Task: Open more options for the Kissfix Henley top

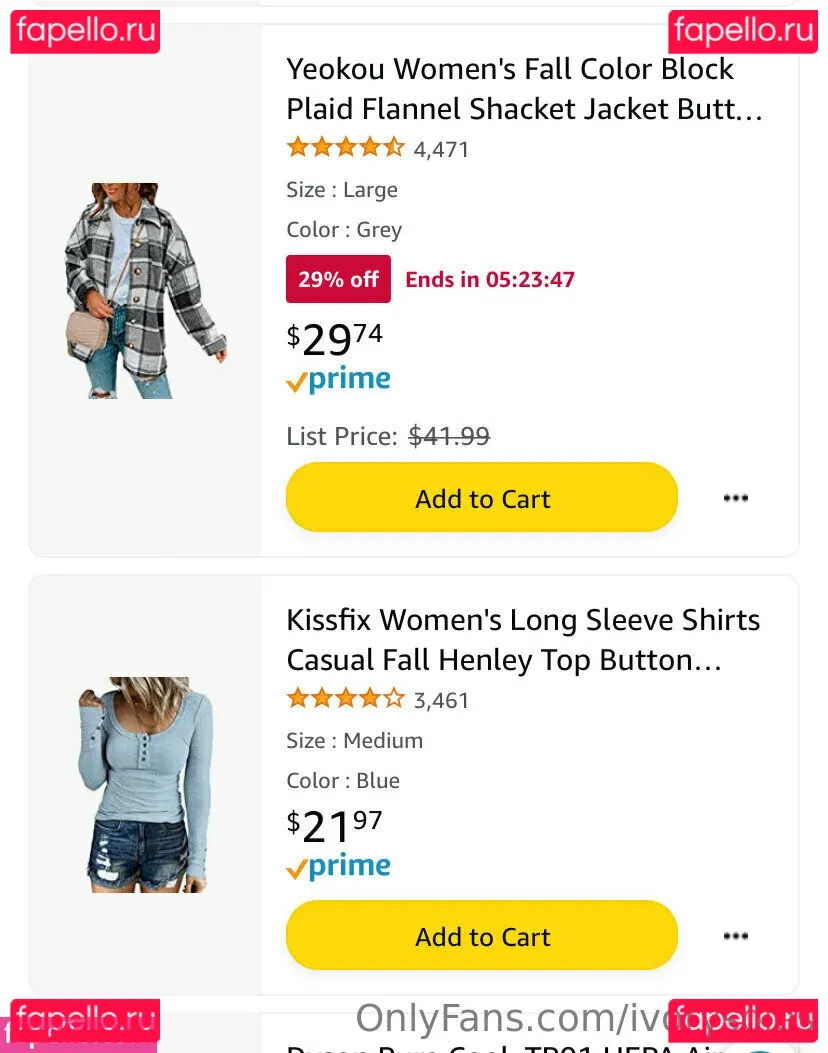Action: [x=736, y=936]
